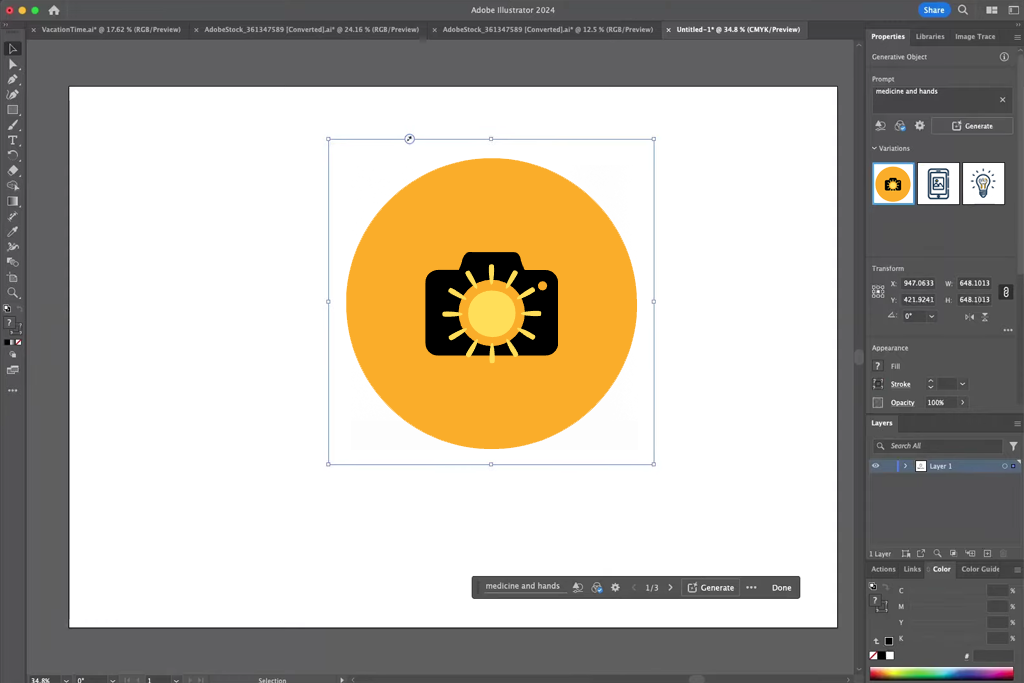1024x683 pixels.
Task: Select the Artboard tool
Action: coord(12,278)
